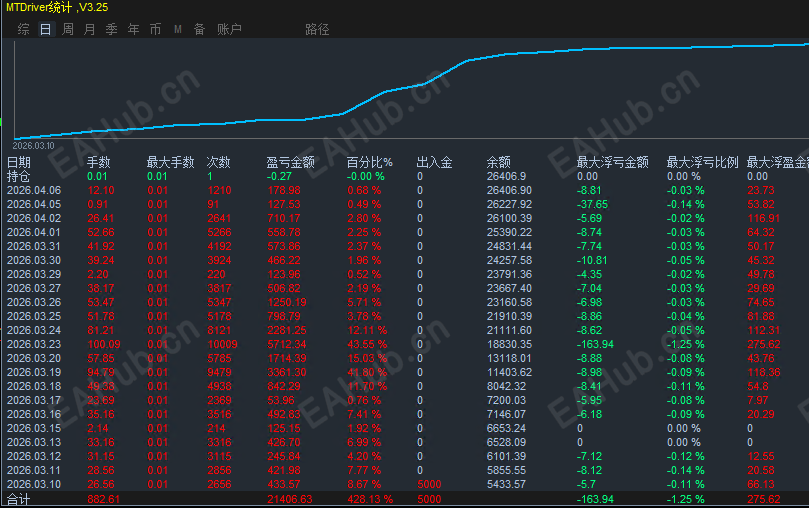Click the 百分比% column header

tap(369, 162)
